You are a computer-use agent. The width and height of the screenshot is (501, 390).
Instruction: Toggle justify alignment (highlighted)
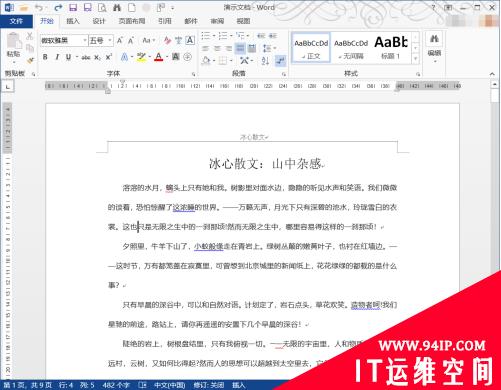pos(240,49)
